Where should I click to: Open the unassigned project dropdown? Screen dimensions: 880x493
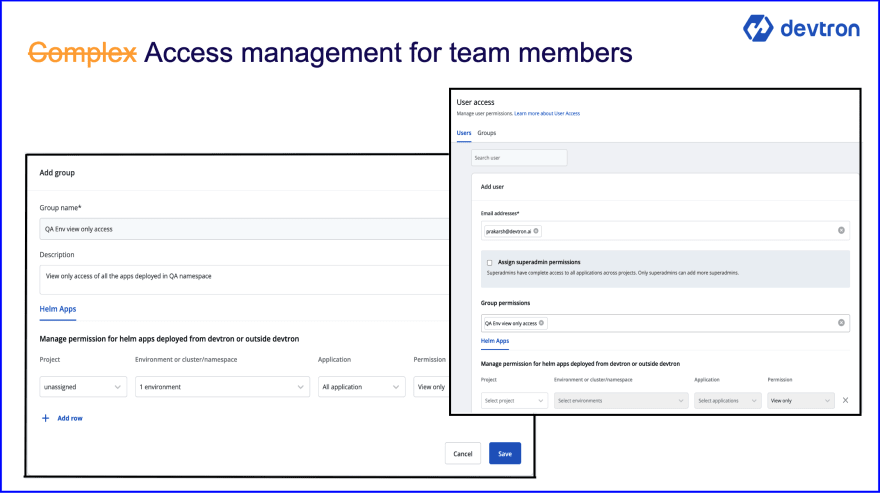click(x=83, y=387)
